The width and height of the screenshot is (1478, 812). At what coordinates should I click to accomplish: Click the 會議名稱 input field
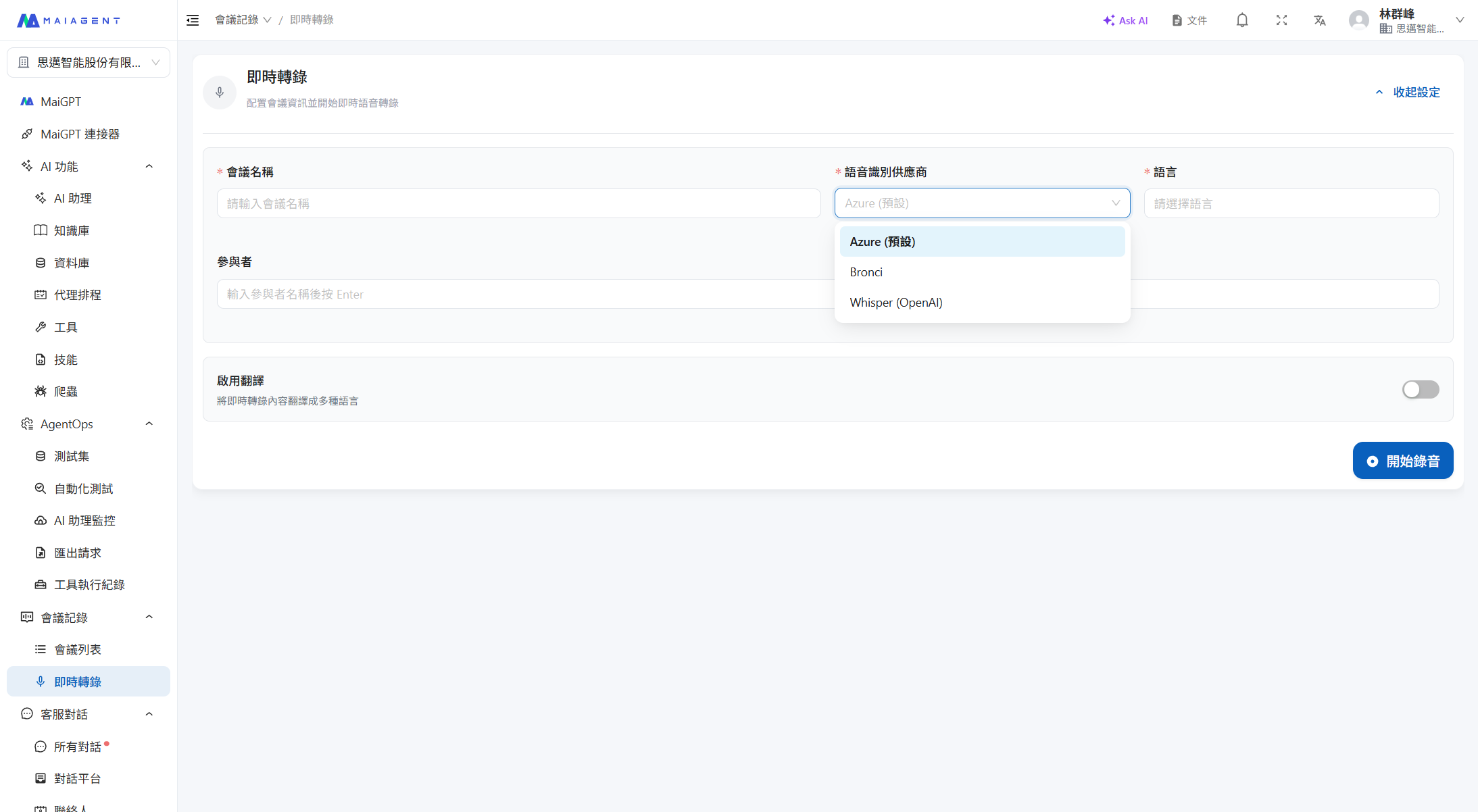point(518,203)
